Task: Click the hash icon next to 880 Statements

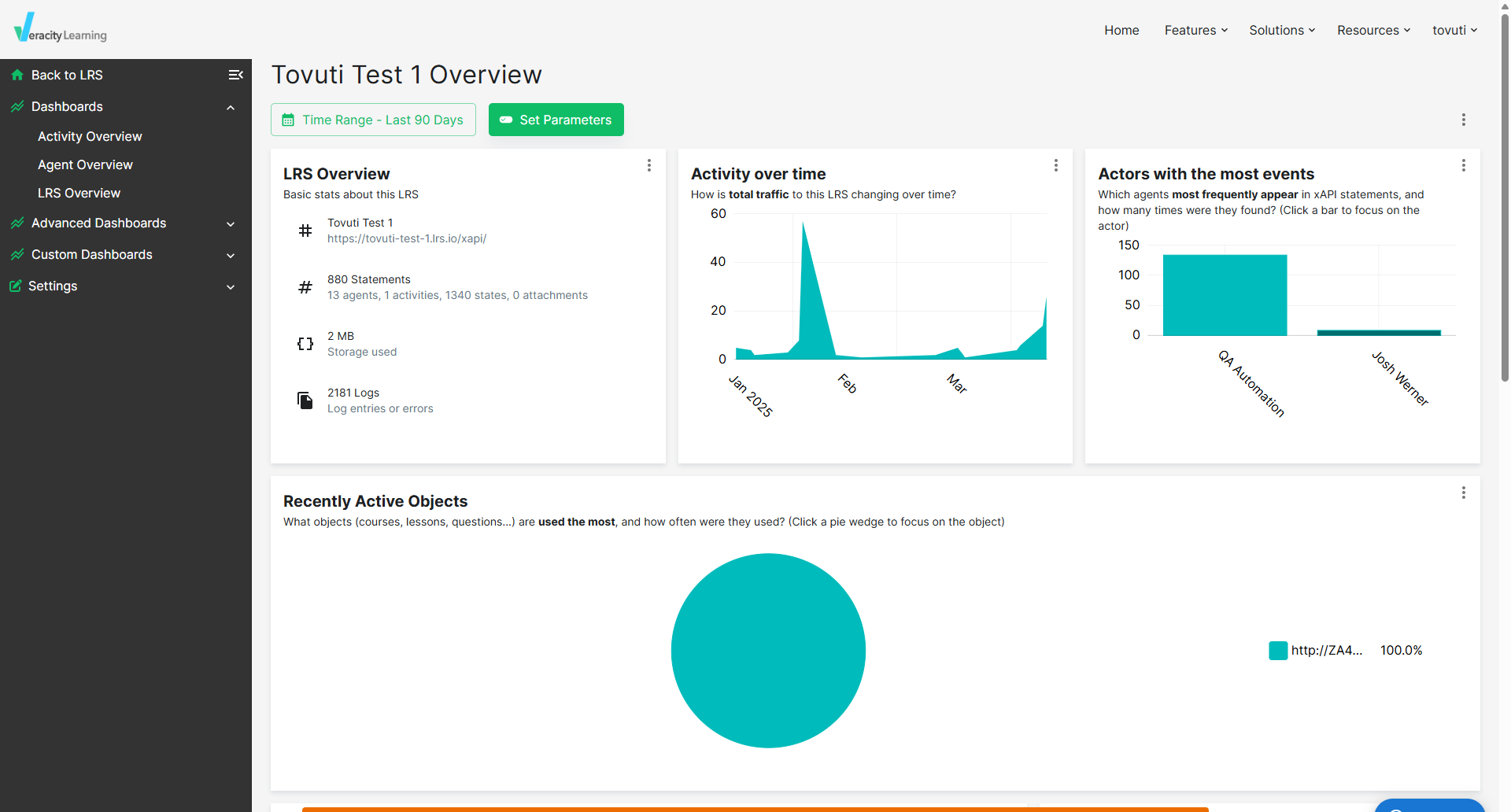Action: (305, 287)
